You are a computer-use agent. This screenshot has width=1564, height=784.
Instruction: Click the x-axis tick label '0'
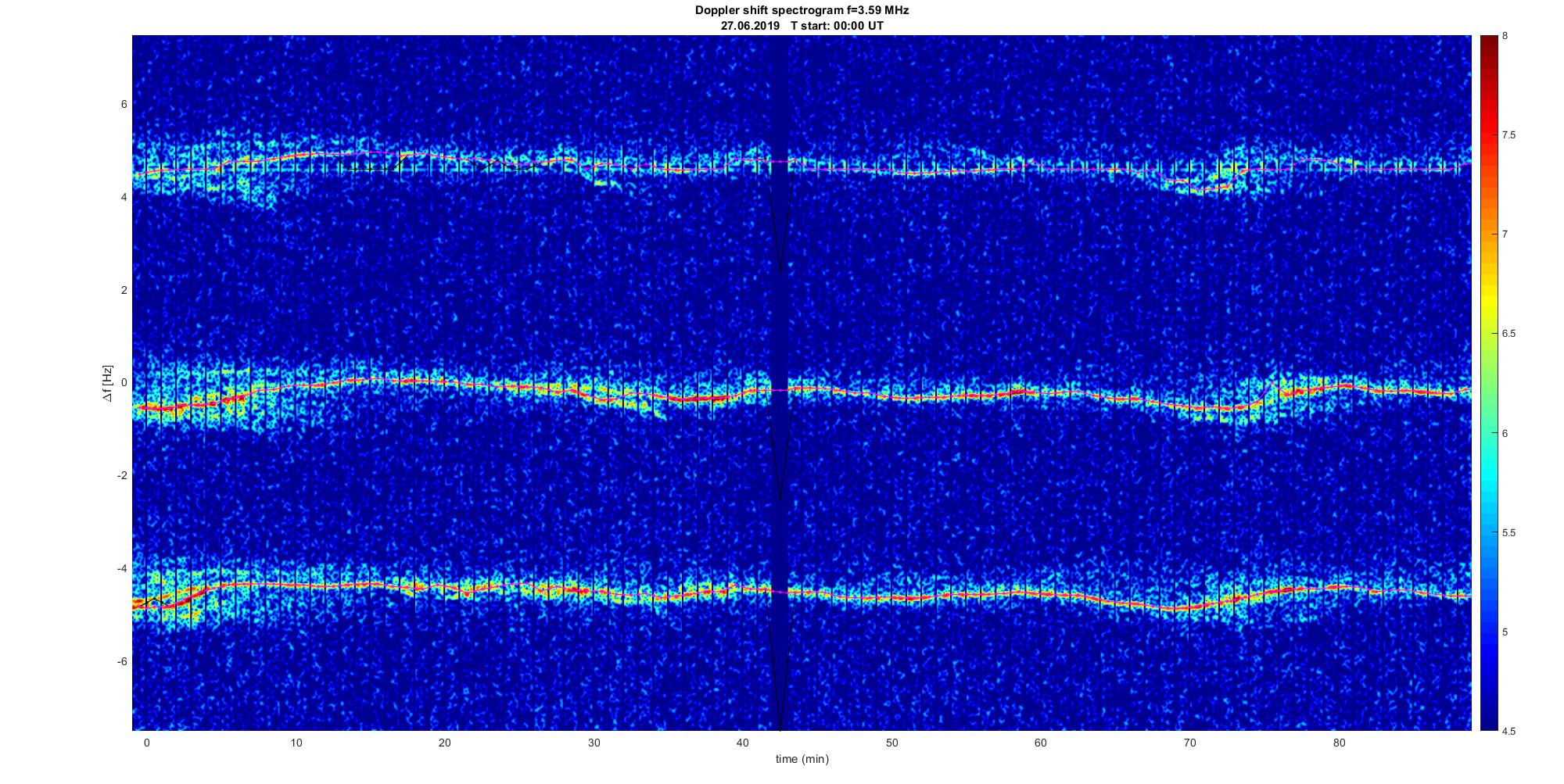(x=146, y=742)
